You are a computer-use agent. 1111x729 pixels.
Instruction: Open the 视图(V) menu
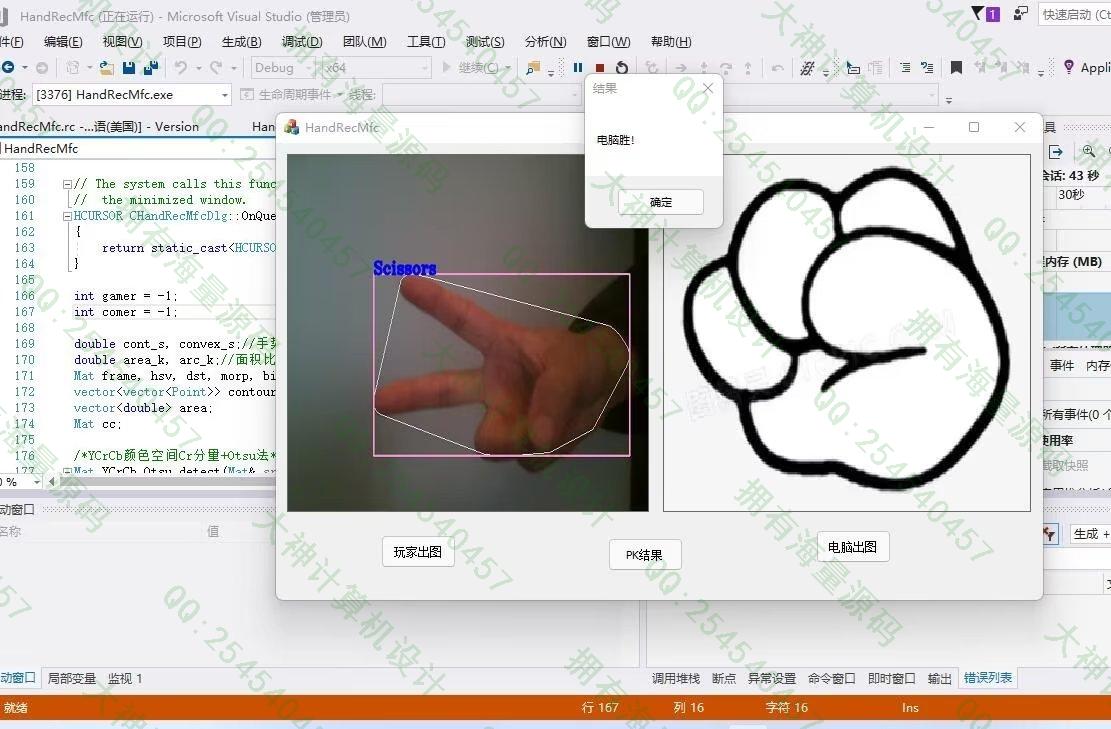pyautogui.click(x=123, y=42)
